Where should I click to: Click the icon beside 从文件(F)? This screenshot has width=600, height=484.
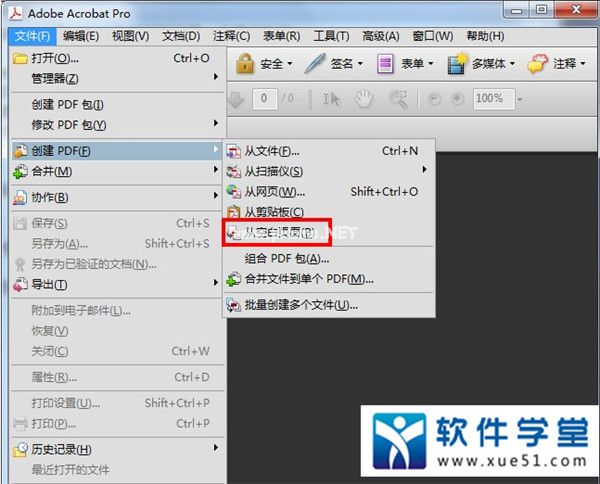point(233,152)
